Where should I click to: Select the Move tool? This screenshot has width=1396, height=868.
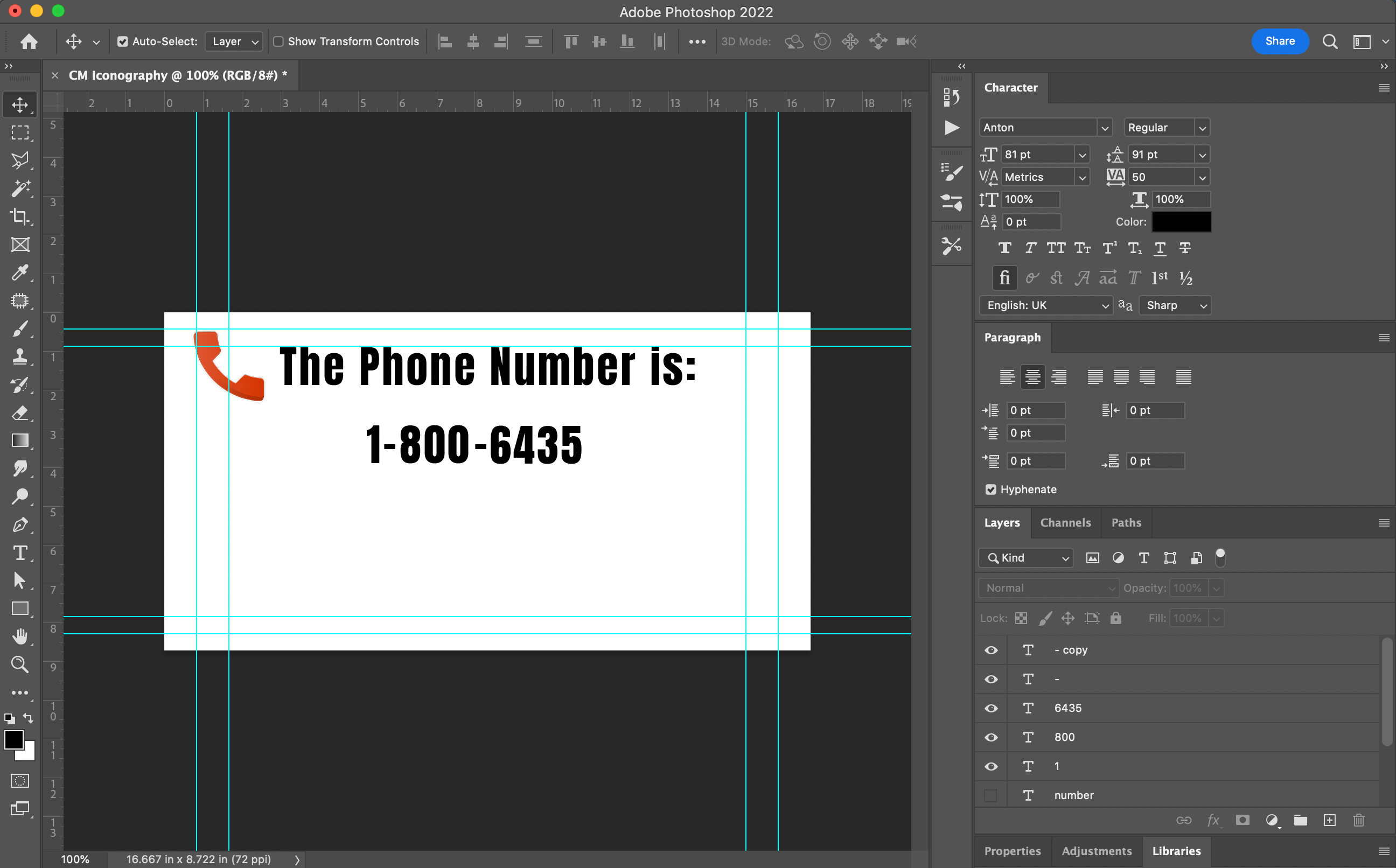(20, 104)
